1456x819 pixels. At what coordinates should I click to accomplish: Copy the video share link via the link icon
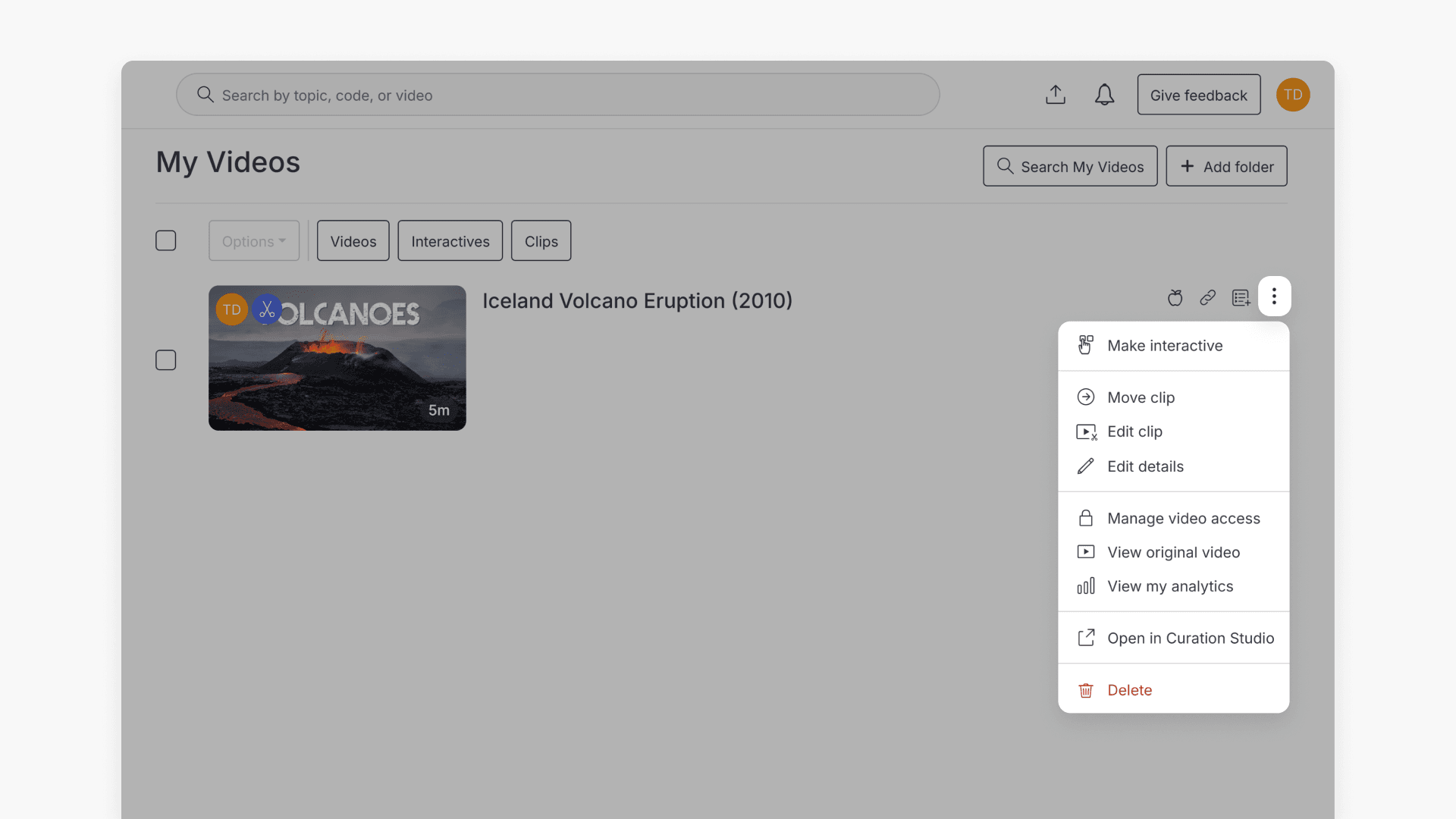[1208, 297]
